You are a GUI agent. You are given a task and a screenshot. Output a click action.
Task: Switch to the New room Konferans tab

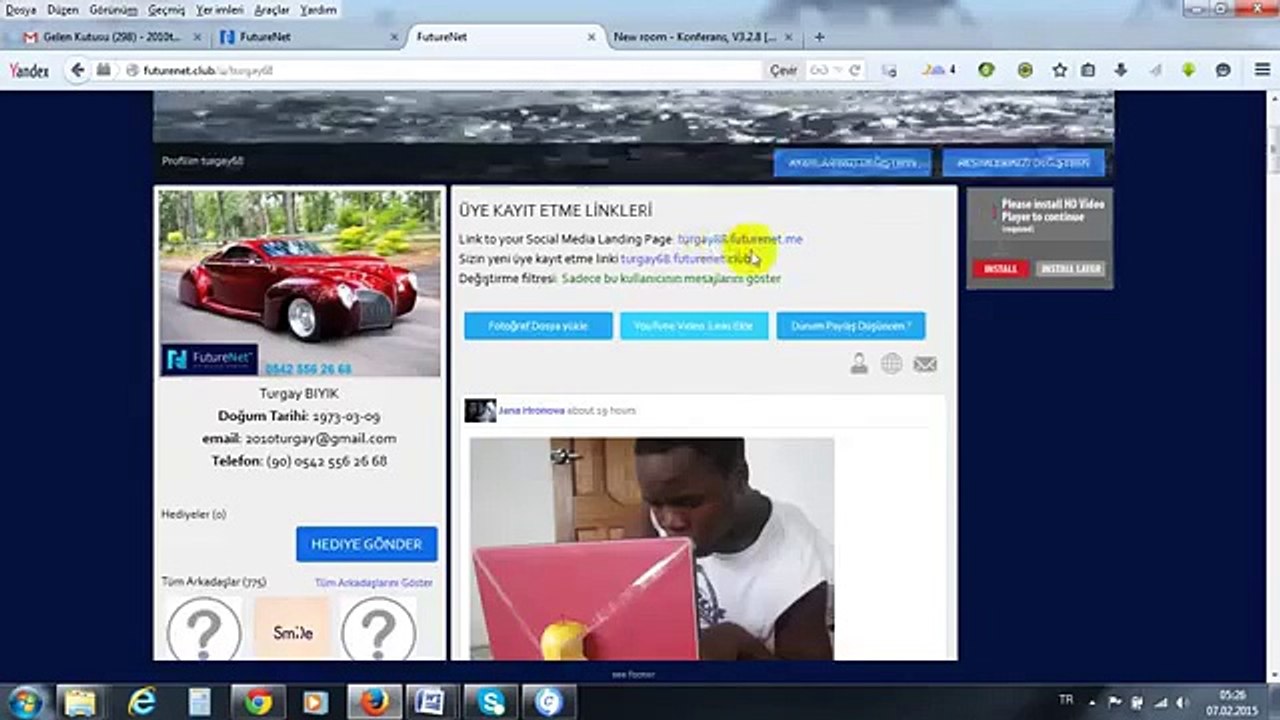[694, 37]
